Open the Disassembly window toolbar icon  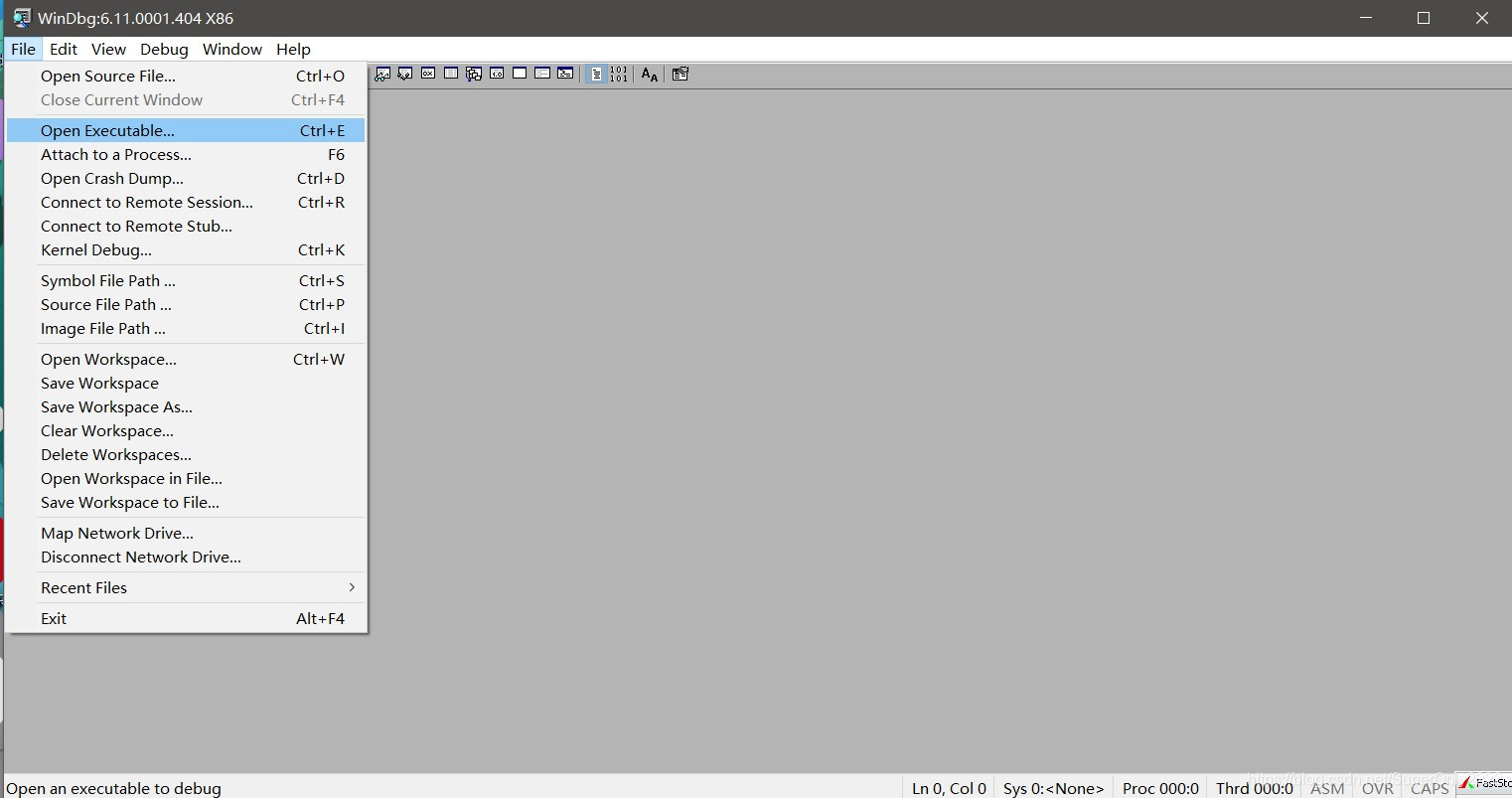(x=497, y=74)
